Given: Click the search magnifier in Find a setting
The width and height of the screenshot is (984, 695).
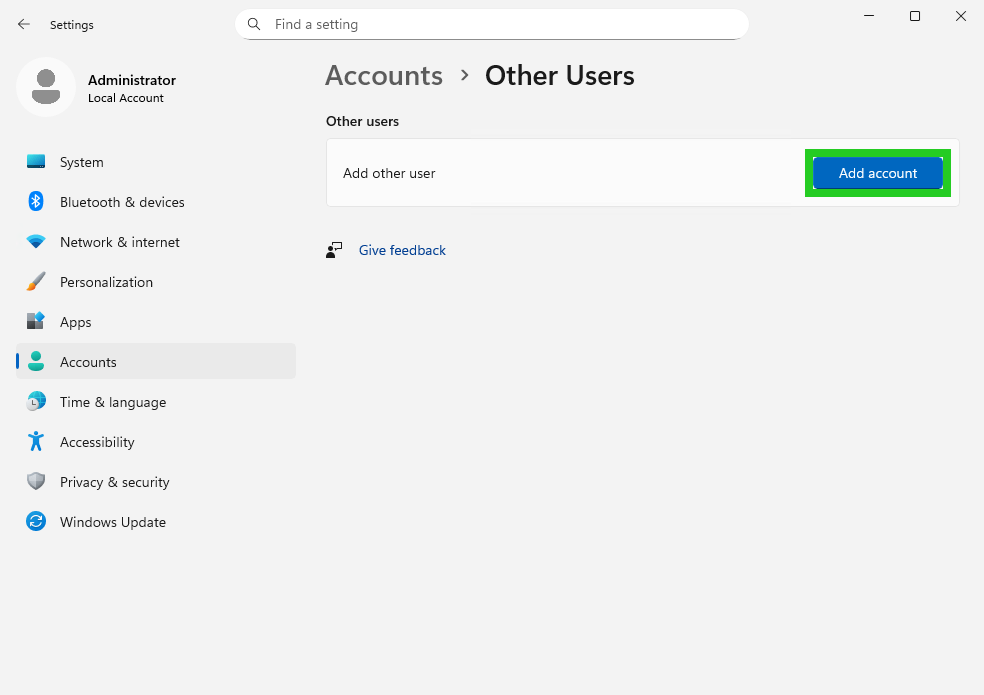Looking at the screenshot, I should 253,23.
